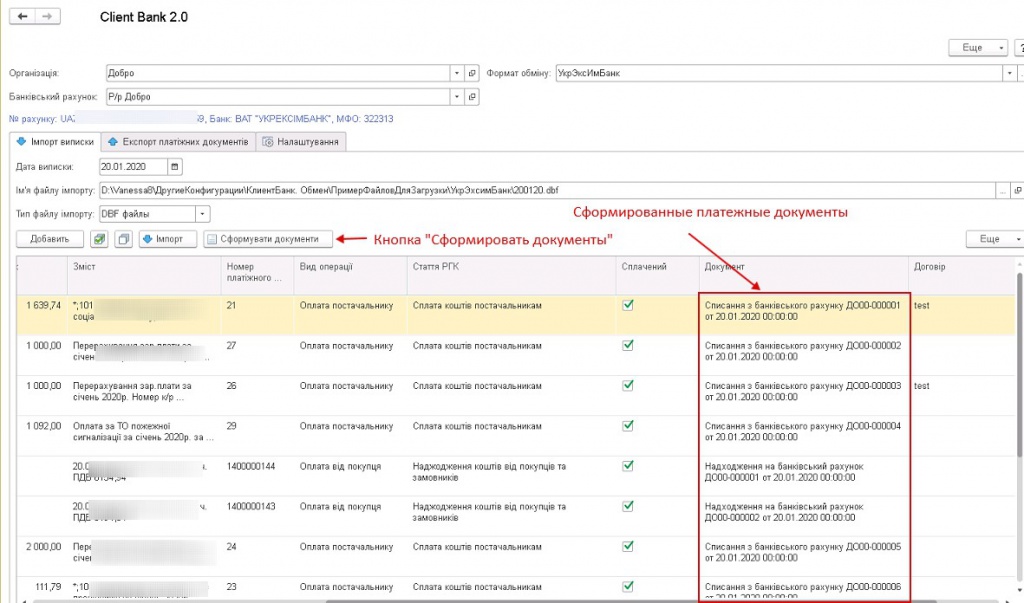Browse for import file with ellipsis button

1002,190
